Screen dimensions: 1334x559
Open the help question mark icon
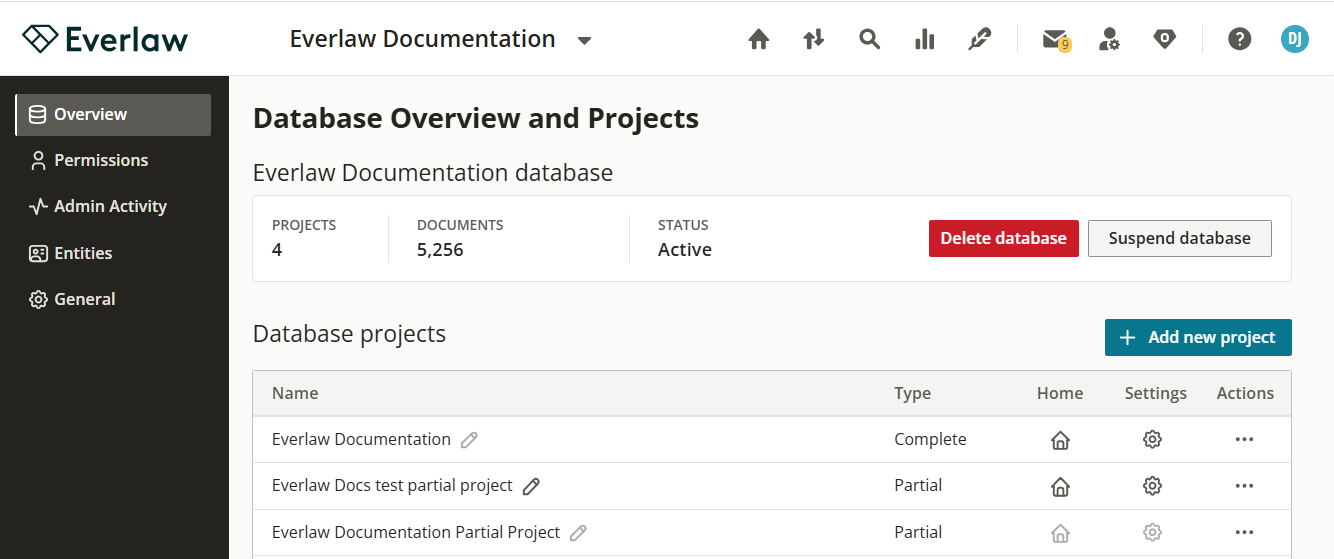(1240, 39)
